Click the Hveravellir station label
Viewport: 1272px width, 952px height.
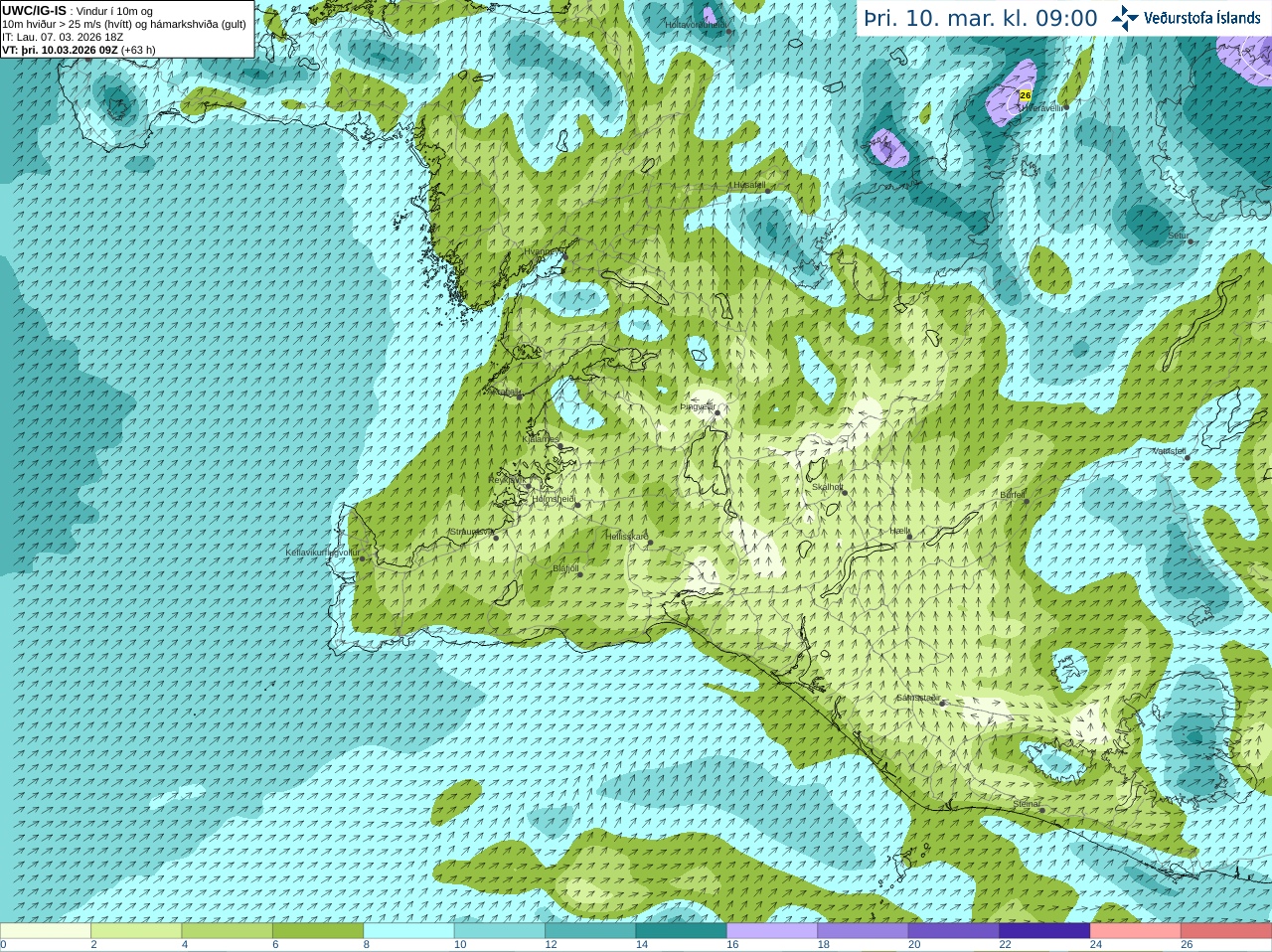click(x=1043, y=106)
